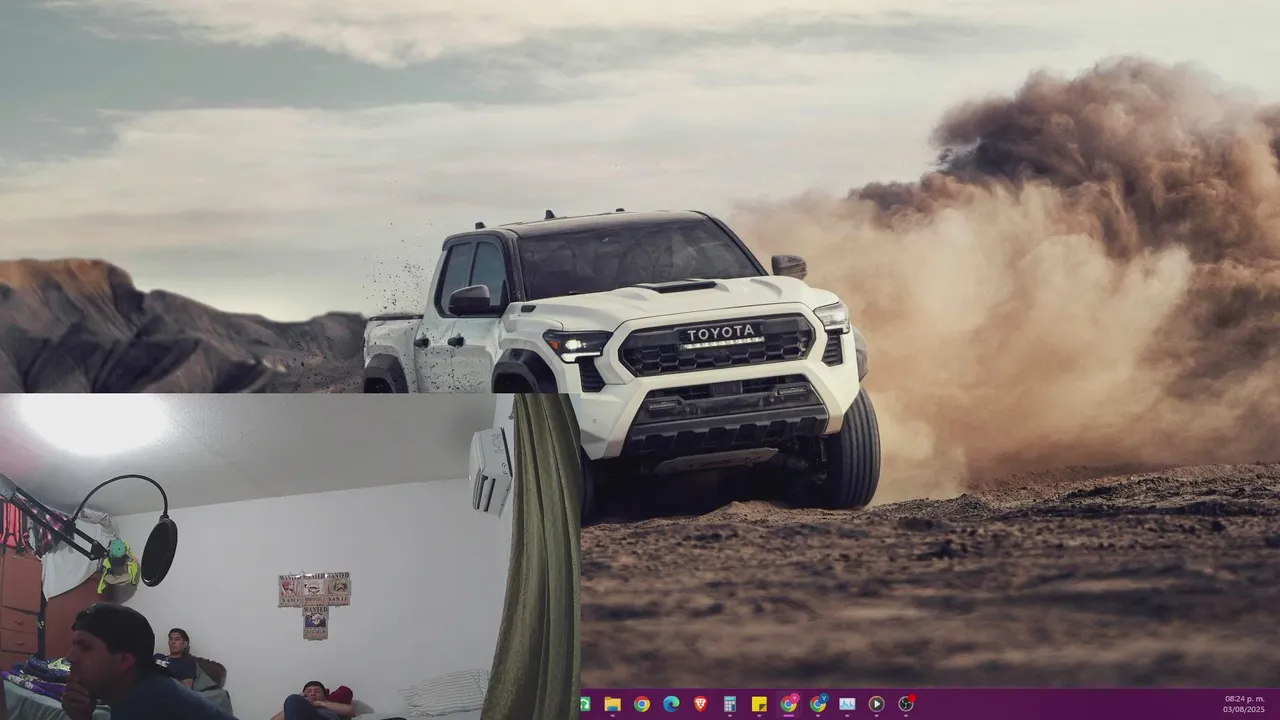Open Brave browser on the taskbar

pos(700,704)
